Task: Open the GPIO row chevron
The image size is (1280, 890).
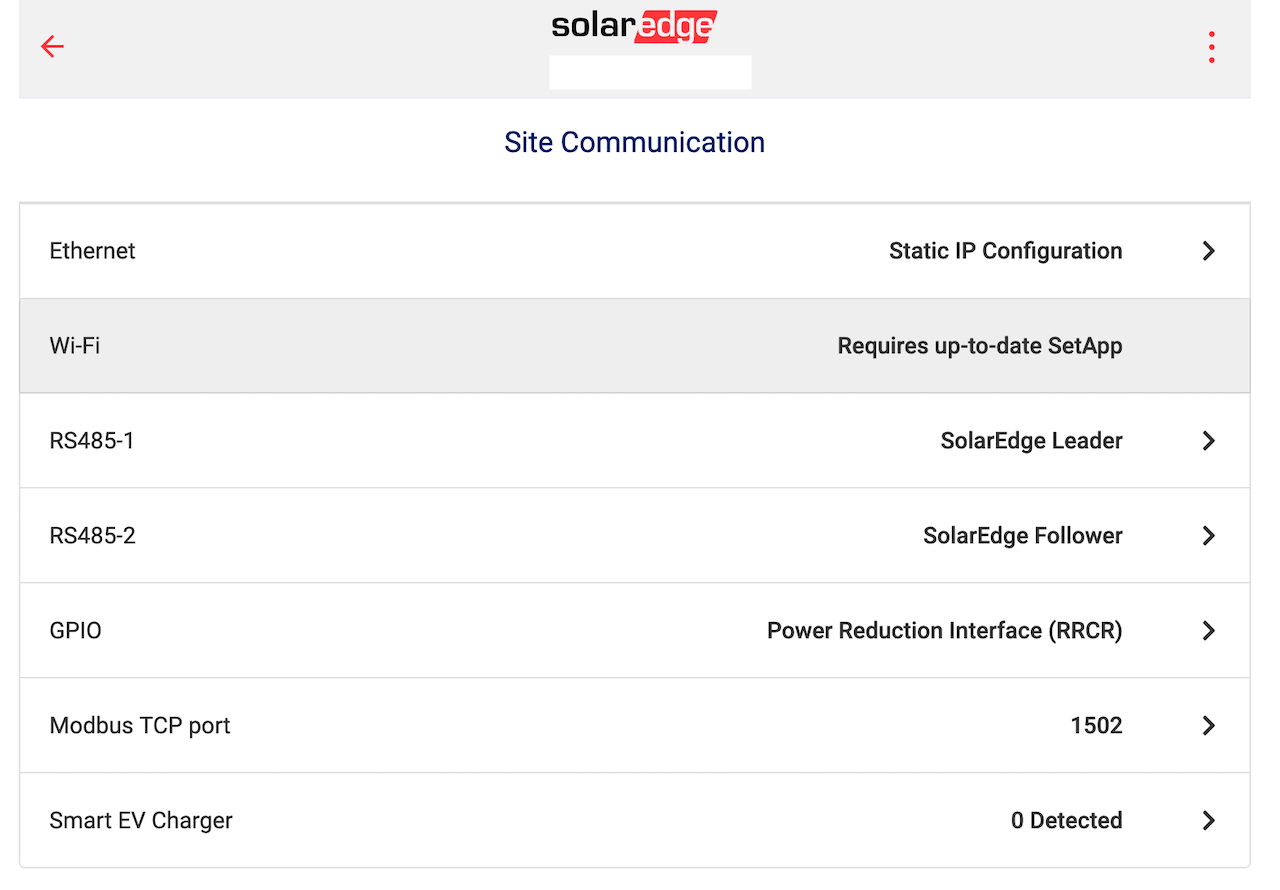Action: coord(1208,631)
